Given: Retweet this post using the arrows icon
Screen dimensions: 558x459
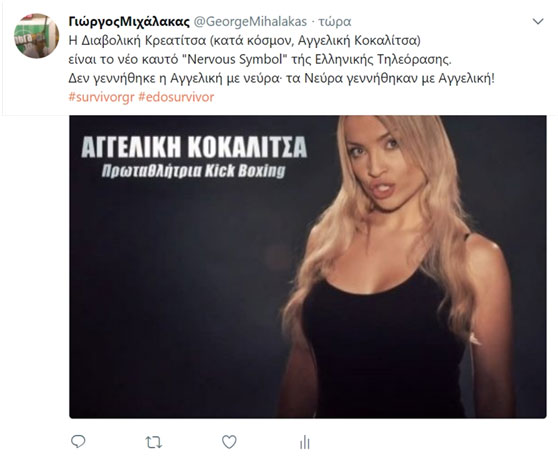Looking at the screenshot, I should tap(154, 442).
